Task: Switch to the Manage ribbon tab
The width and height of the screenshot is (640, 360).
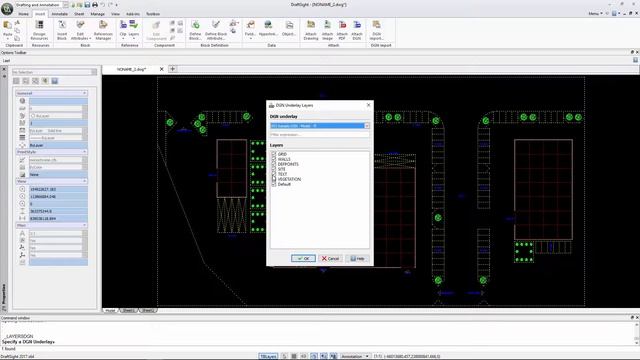Action: [98, 14]
